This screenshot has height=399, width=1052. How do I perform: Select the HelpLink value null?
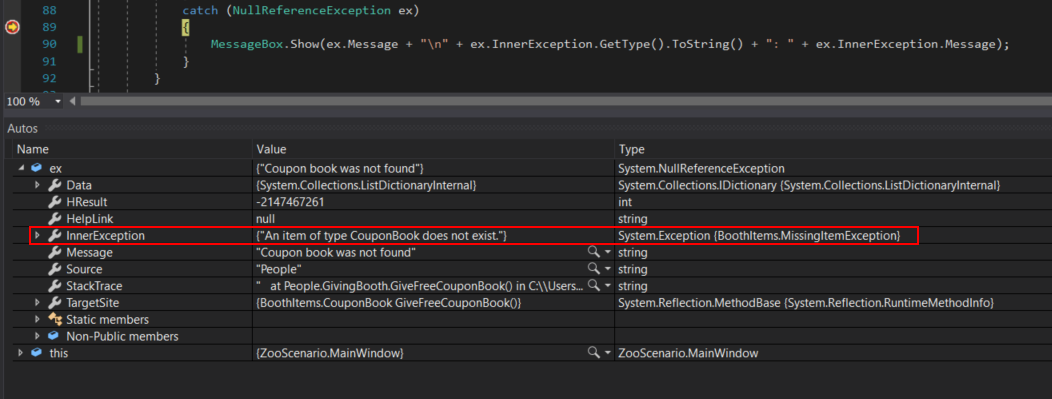click(x=266, y=219)
